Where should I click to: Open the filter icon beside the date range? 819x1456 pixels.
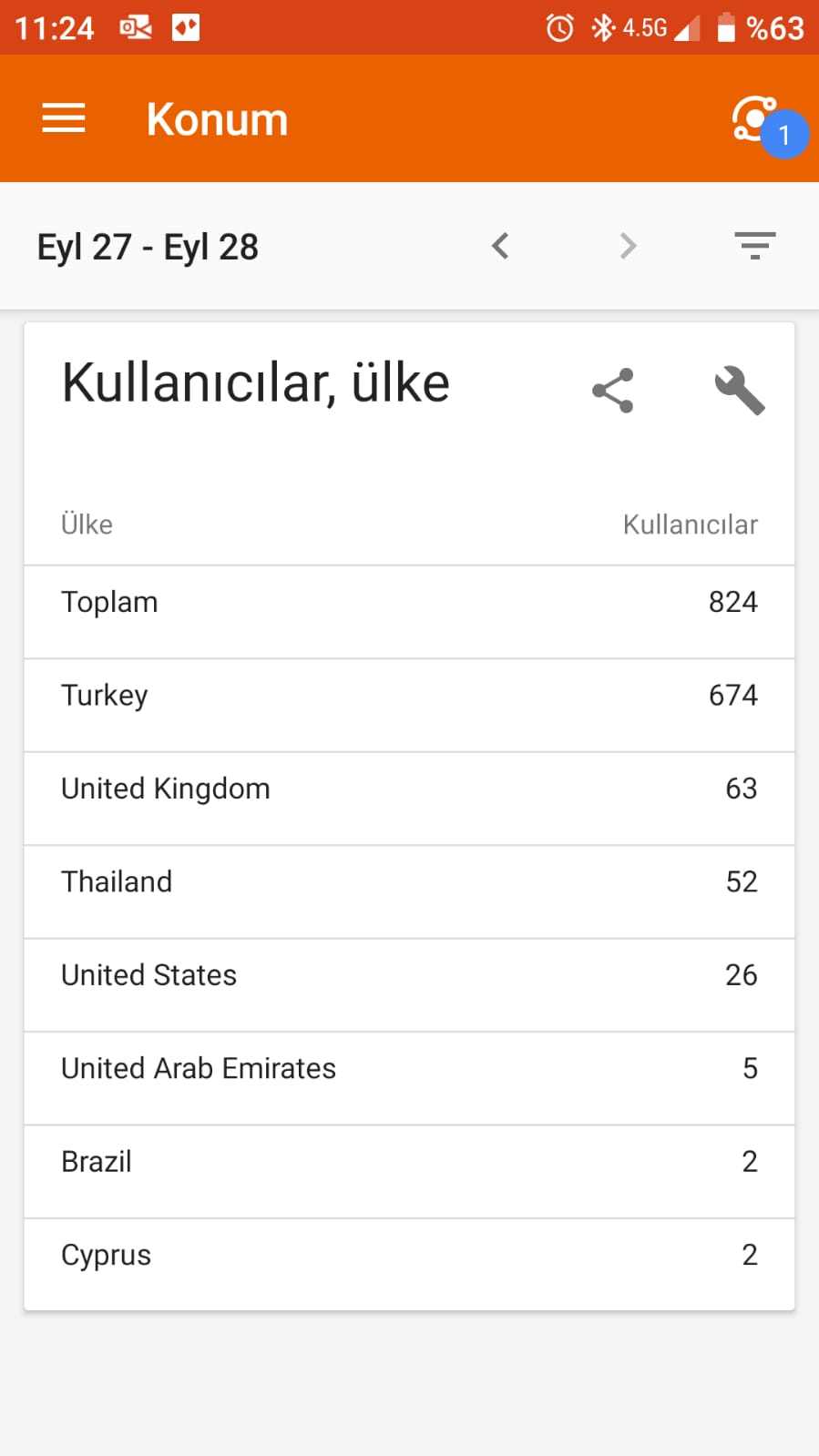[x=755, y=246]
